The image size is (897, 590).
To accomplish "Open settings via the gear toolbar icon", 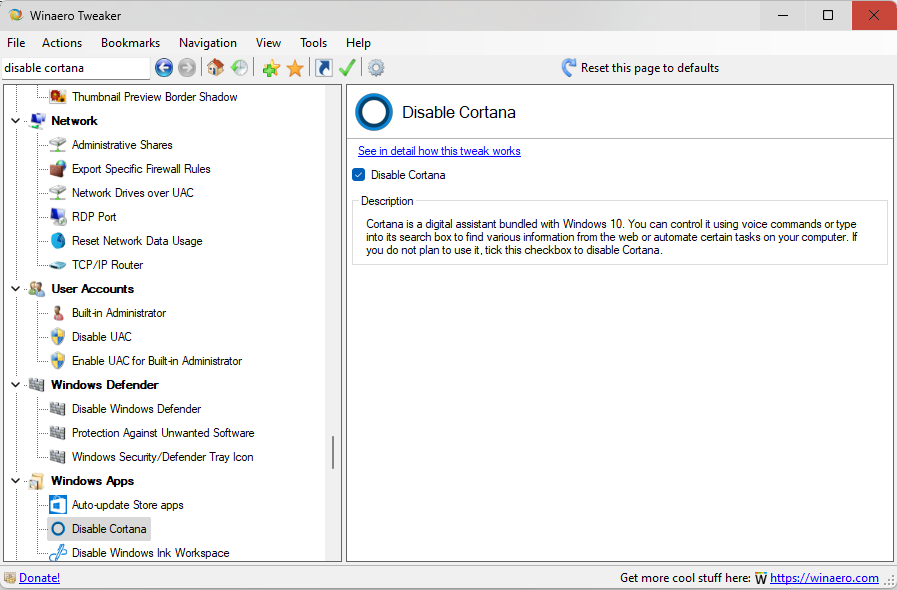I will tap(376, 68).
